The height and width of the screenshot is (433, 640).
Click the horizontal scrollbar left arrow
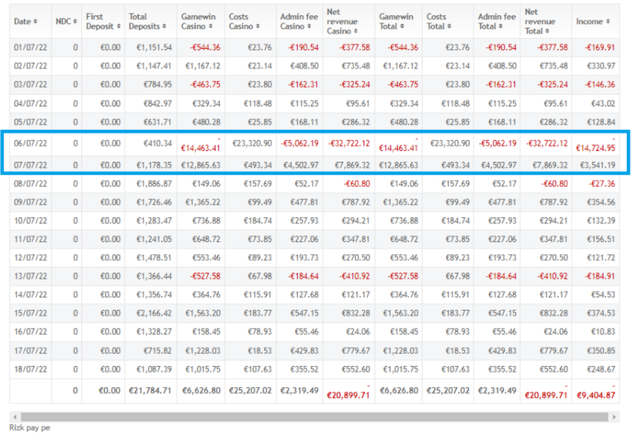tap(15, 417)
